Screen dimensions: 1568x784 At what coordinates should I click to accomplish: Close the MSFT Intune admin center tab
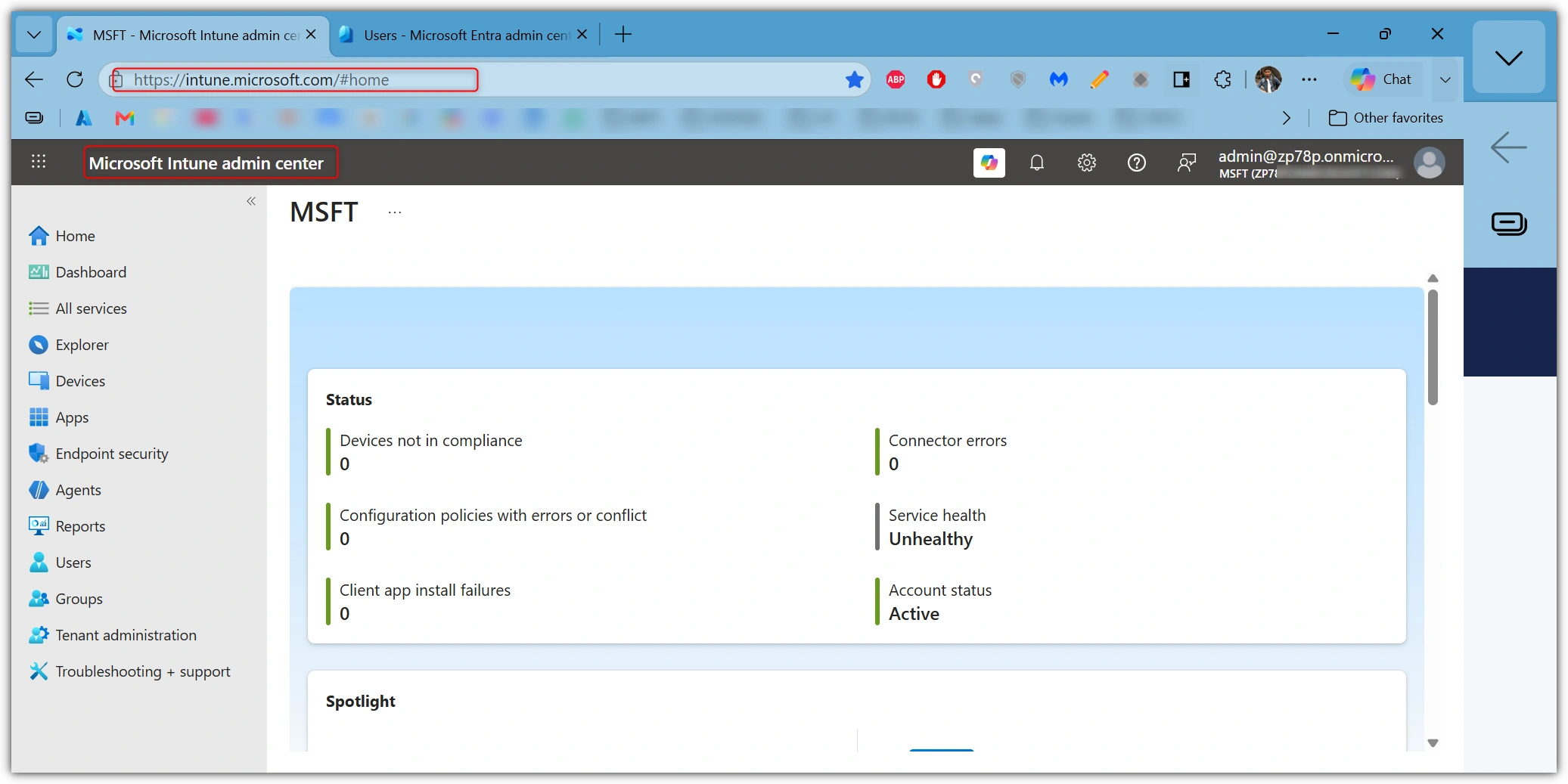(311, 35)
